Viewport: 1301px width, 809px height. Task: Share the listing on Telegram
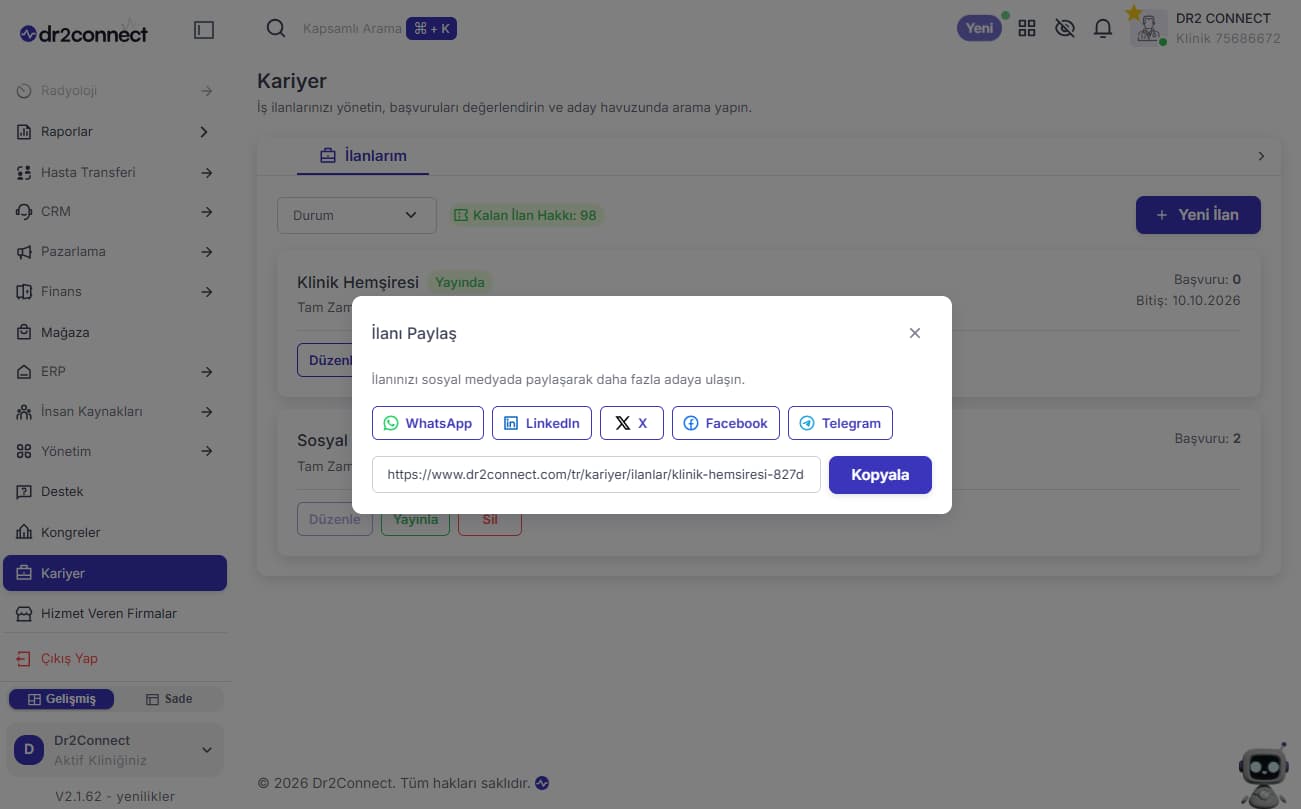(840, 423)
